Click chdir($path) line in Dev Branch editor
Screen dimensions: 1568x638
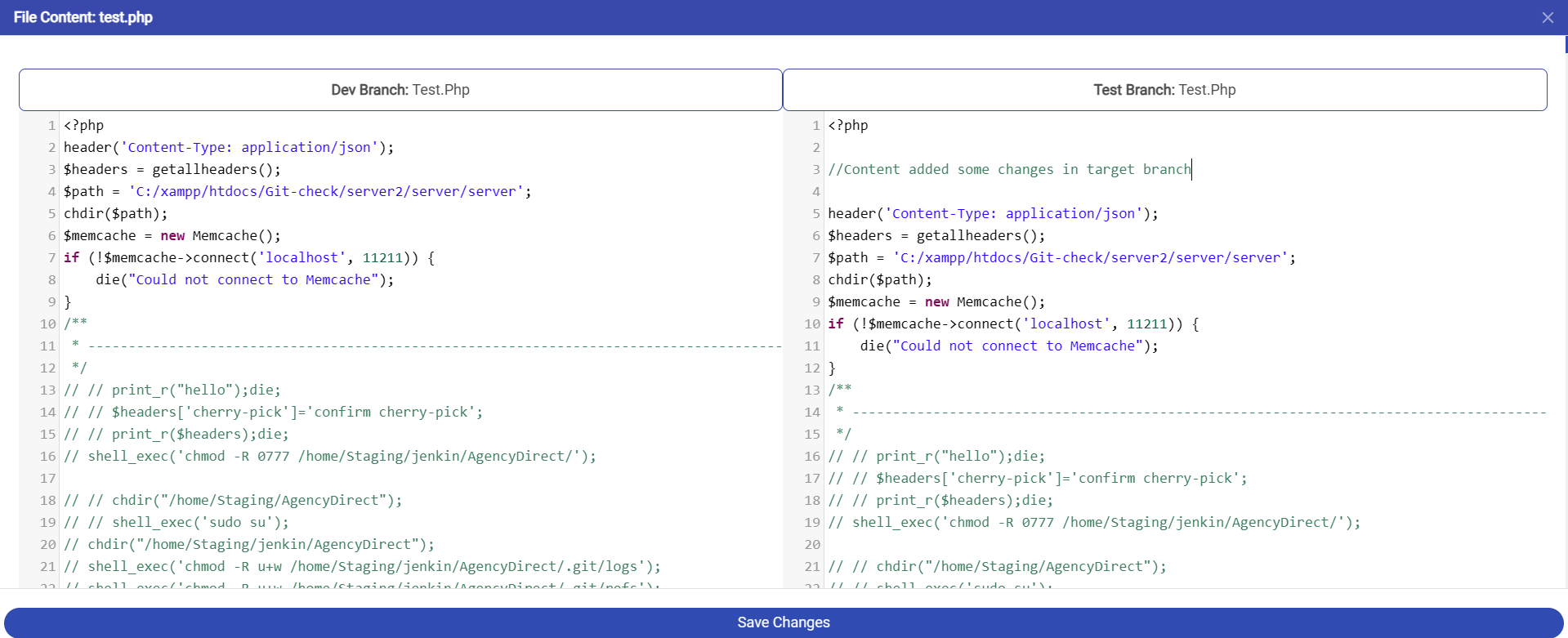pos(115,214)
